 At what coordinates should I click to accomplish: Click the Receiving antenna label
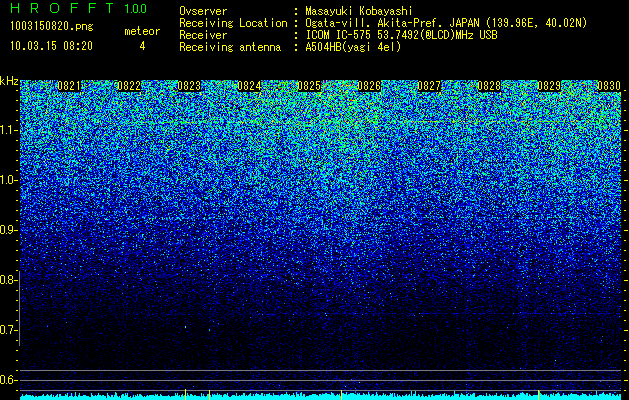(x=230, y=47)
